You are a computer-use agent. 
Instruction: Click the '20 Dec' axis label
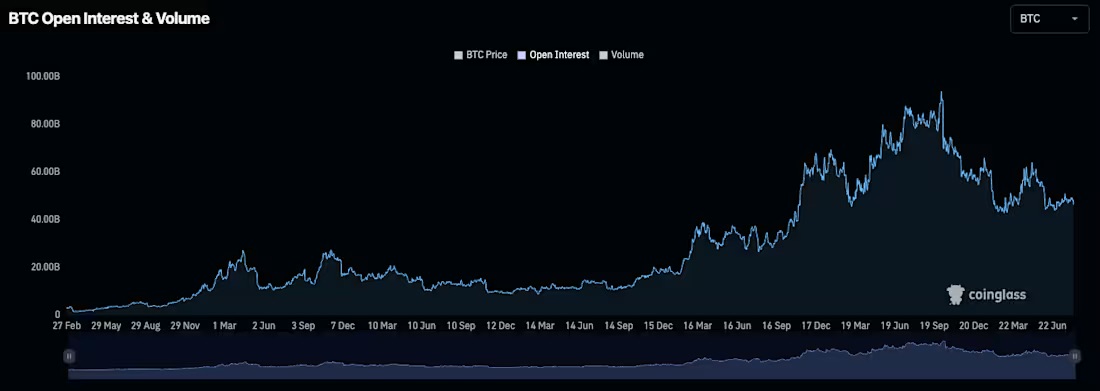[974, 326]
